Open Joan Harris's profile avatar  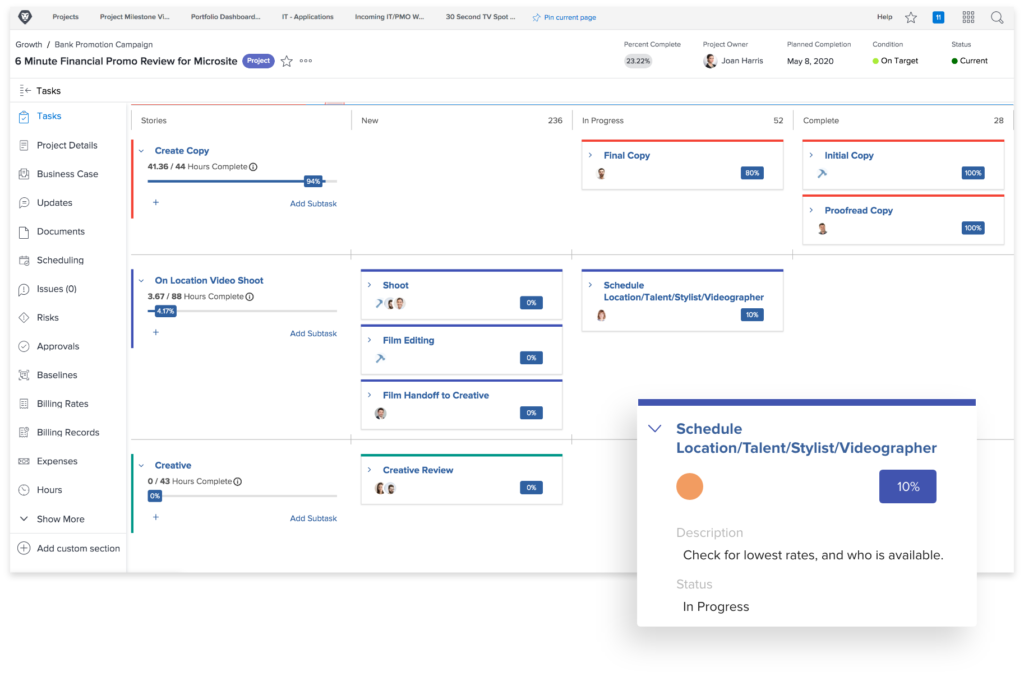pos(709,61)
